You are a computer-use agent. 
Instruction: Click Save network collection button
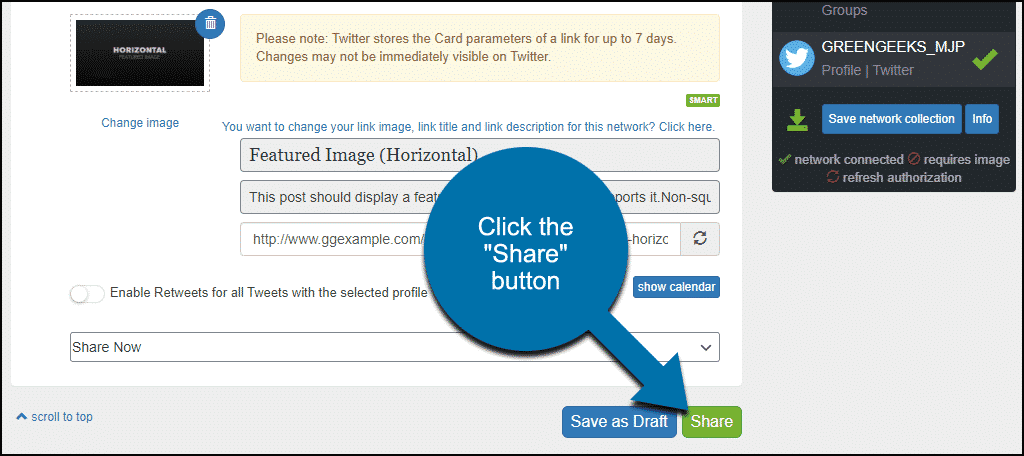(x=891, y=119)
